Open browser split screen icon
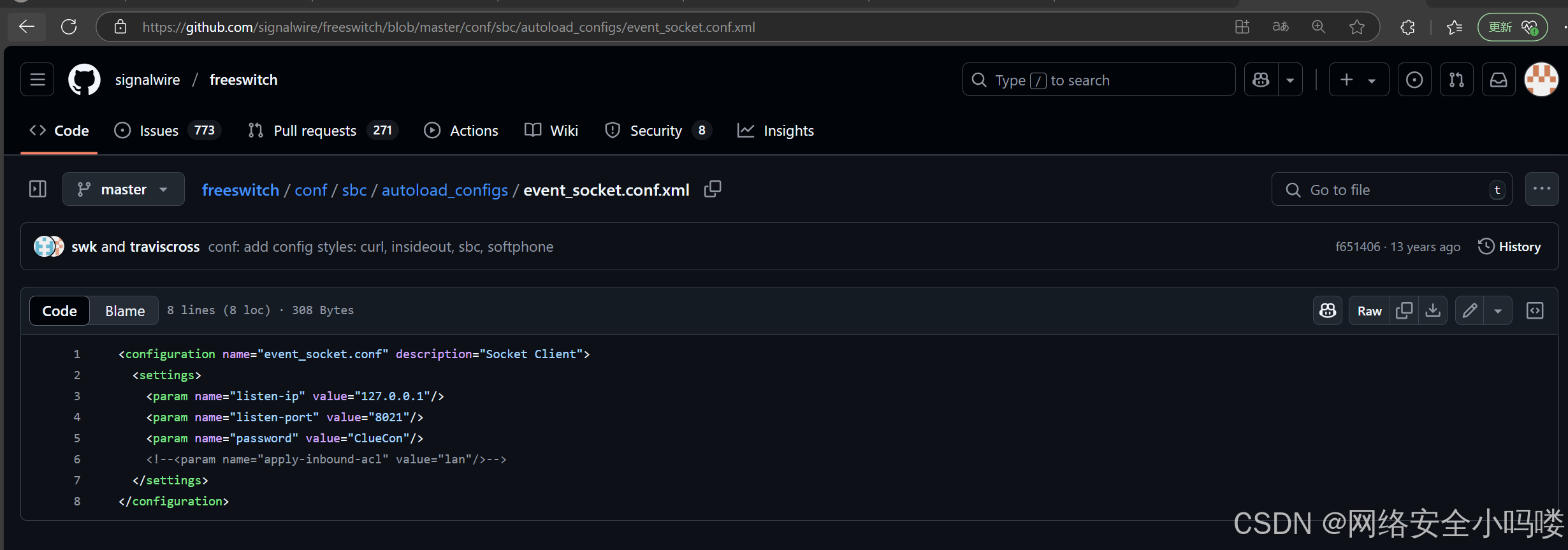Viewport: 1568px width, 550px height. (x=1242, y=27)
